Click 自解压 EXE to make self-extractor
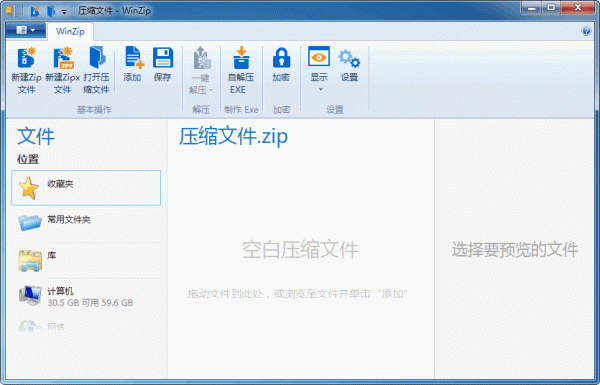This screenshot has width=600, height=385. (241, 70)
